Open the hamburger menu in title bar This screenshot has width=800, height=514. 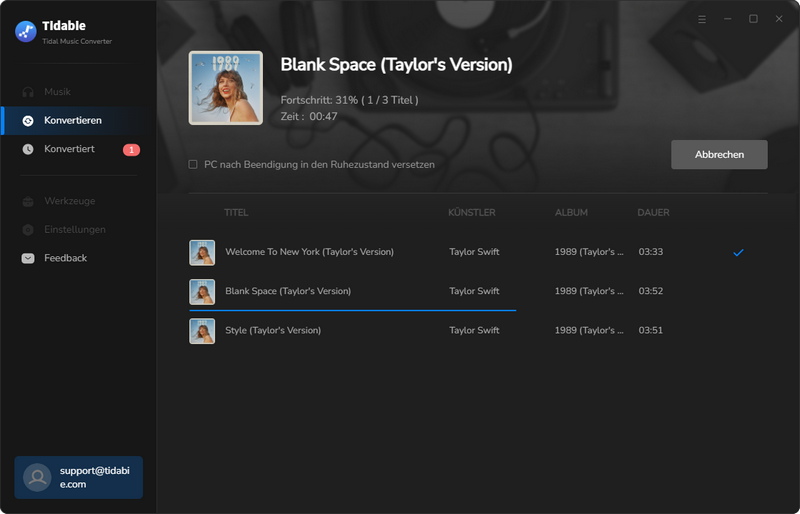(x=702, y=19)
